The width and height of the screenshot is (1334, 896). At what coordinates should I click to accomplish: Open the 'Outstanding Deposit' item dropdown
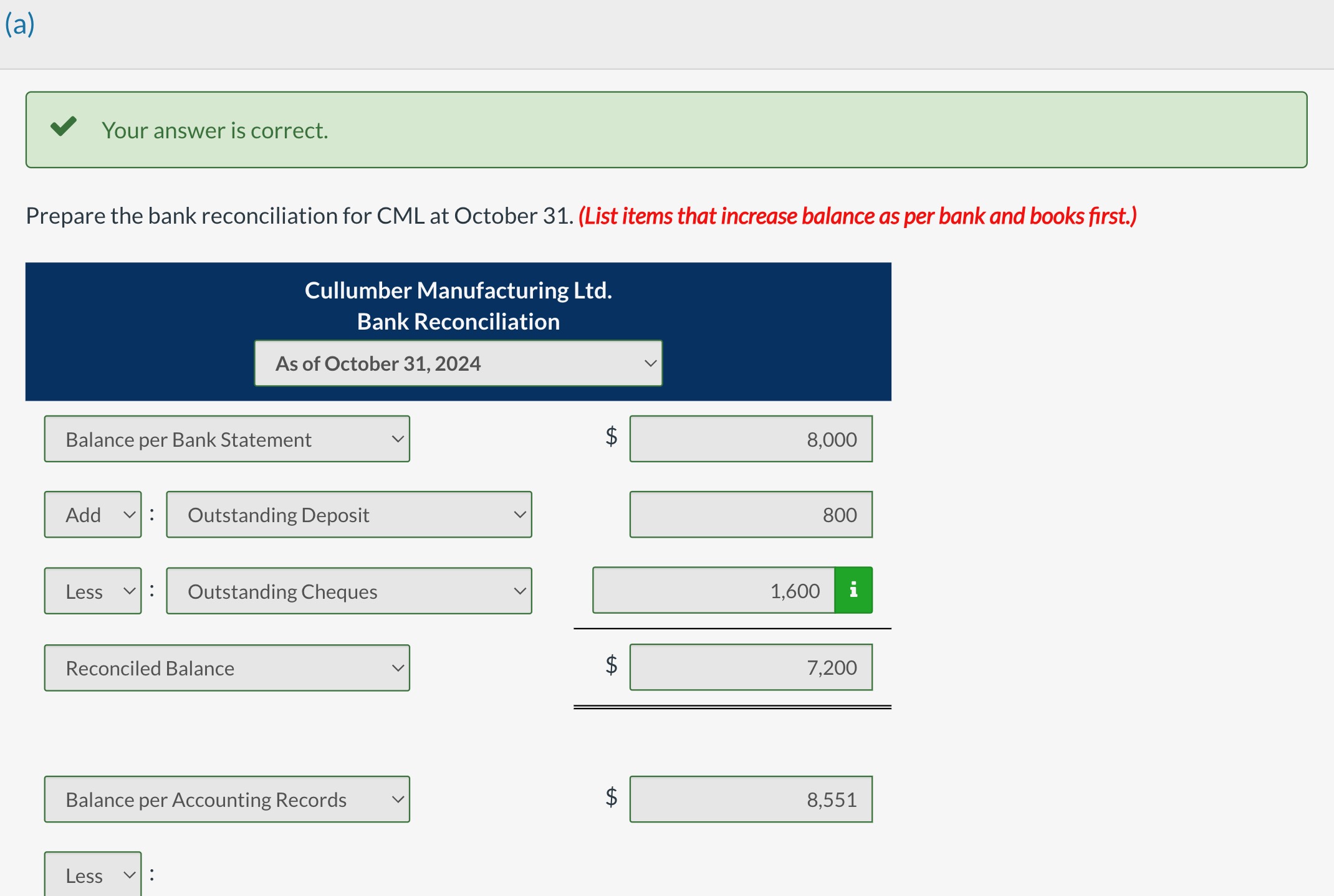pos(348,514)
